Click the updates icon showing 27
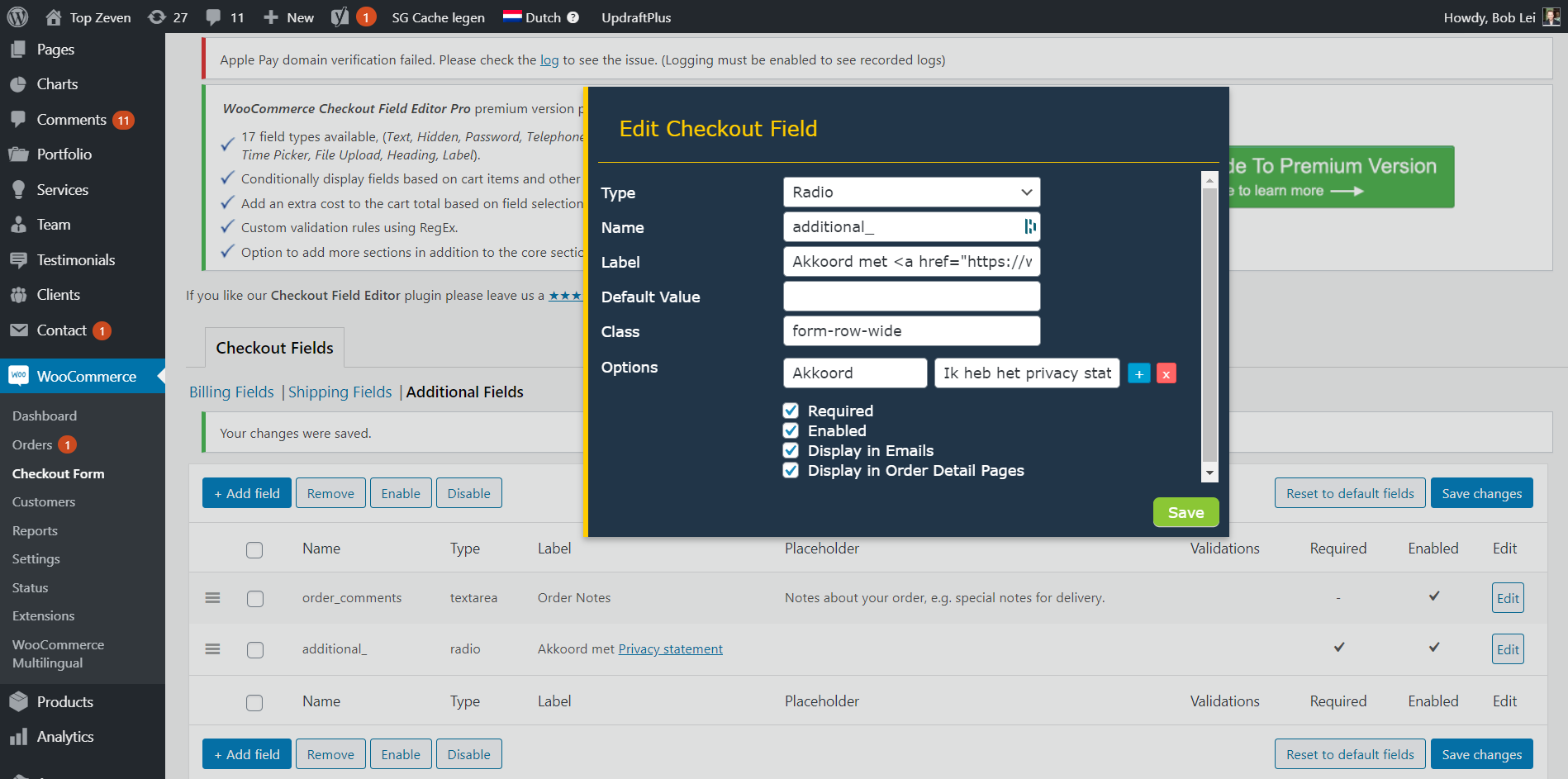 [x=168, y=17]
